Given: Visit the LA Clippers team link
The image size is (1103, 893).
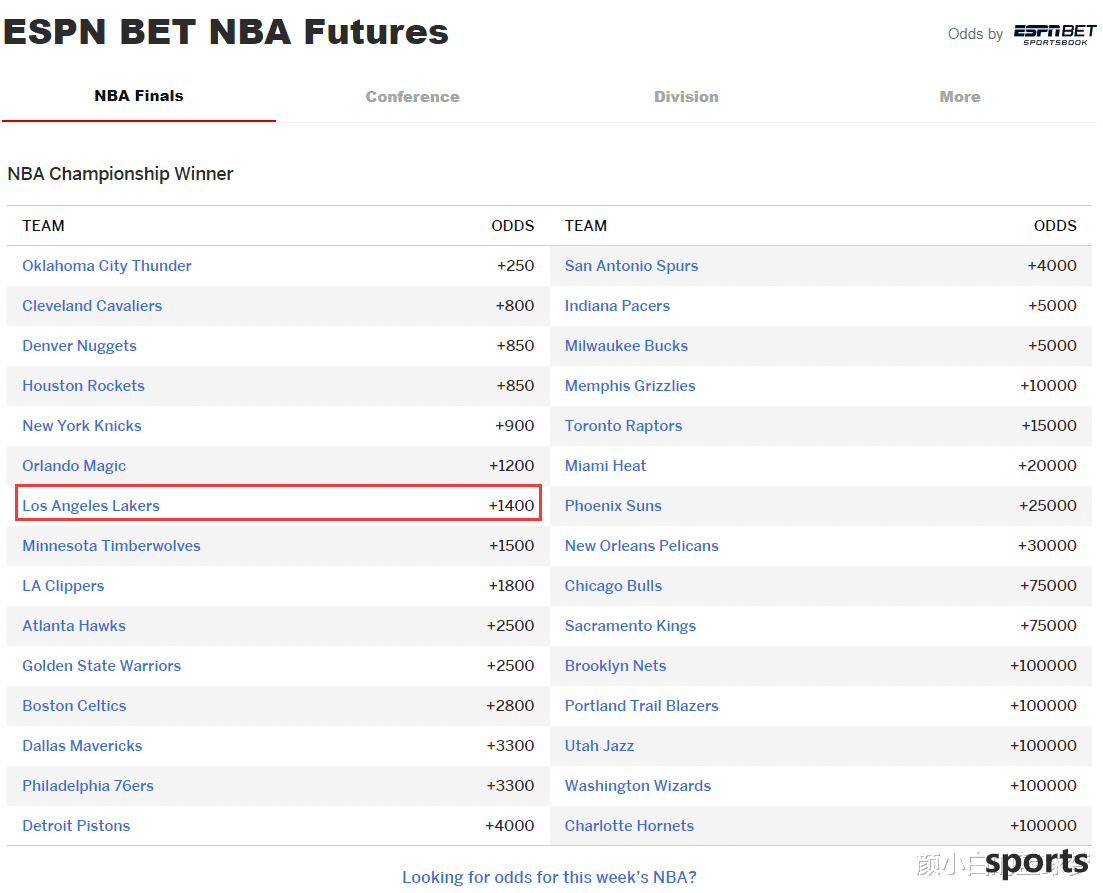Looking at the screenshot, I should pyautogui.click(x=63, y=586).
